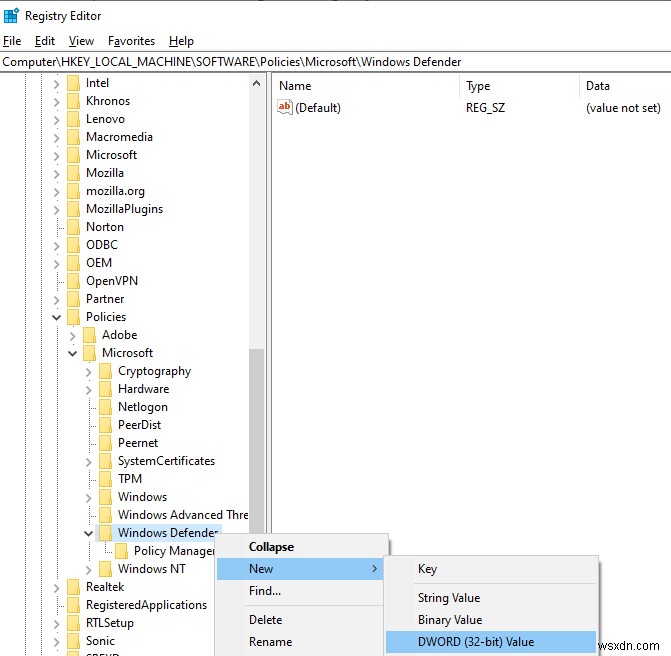
Task: Click the Windows NT folder icon
Action: pos(105,569)
